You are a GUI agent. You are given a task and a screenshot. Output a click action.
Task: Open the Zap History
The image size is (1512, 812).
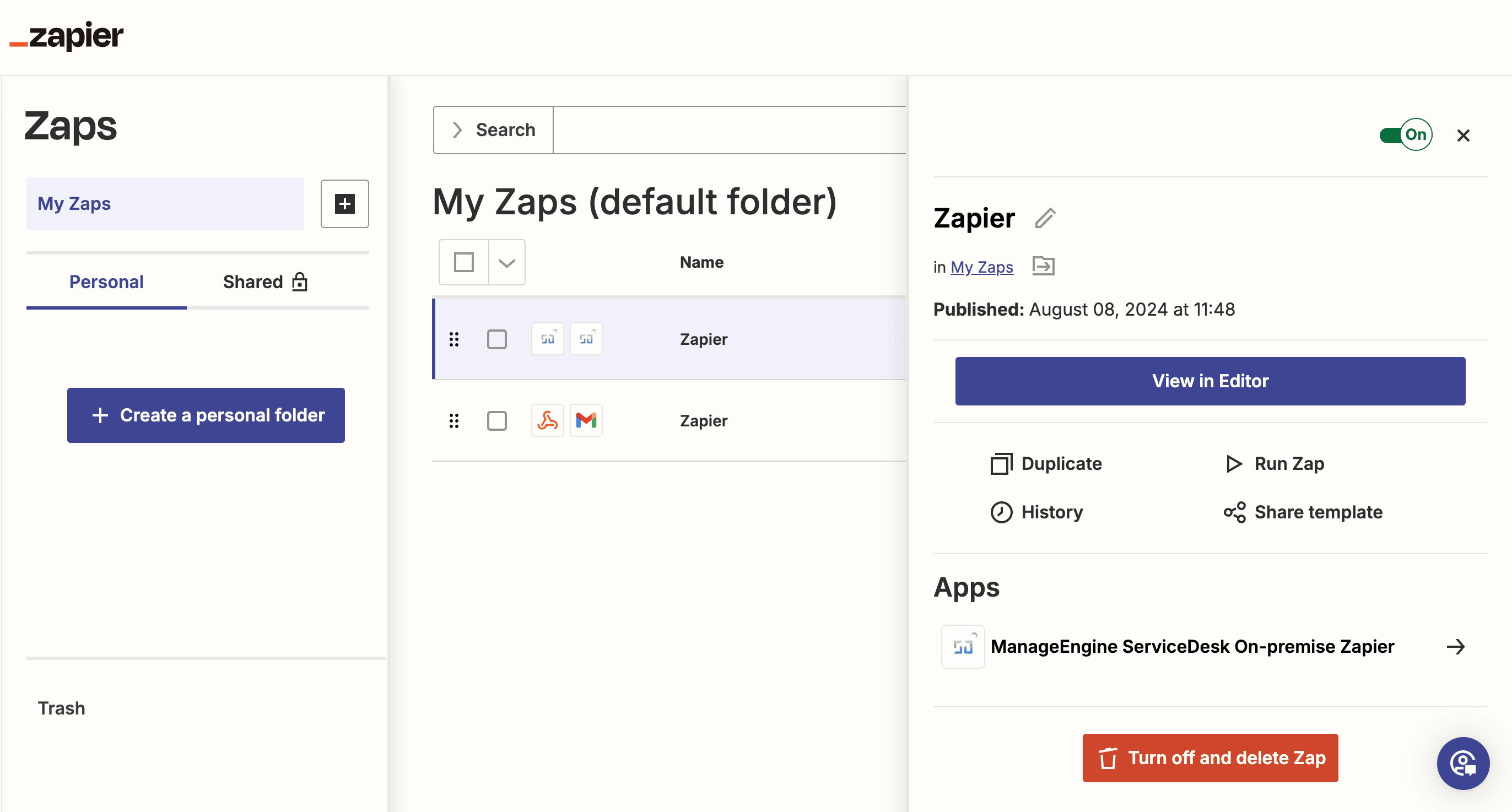click(x=1037, y=512)
